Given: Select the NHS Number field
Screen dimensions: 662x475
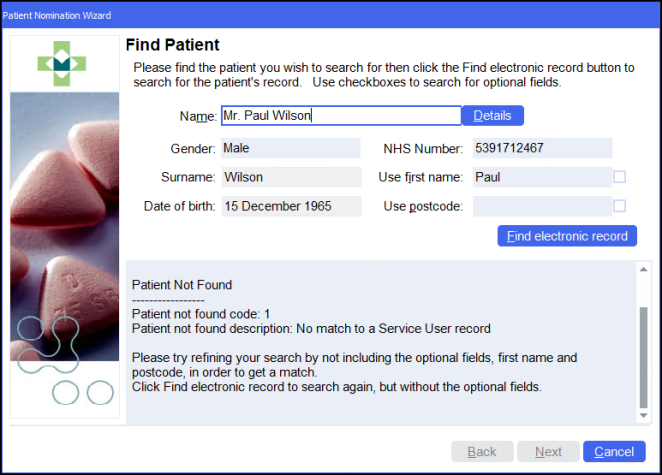Looking at the screenshot, I should coord(541,148).
